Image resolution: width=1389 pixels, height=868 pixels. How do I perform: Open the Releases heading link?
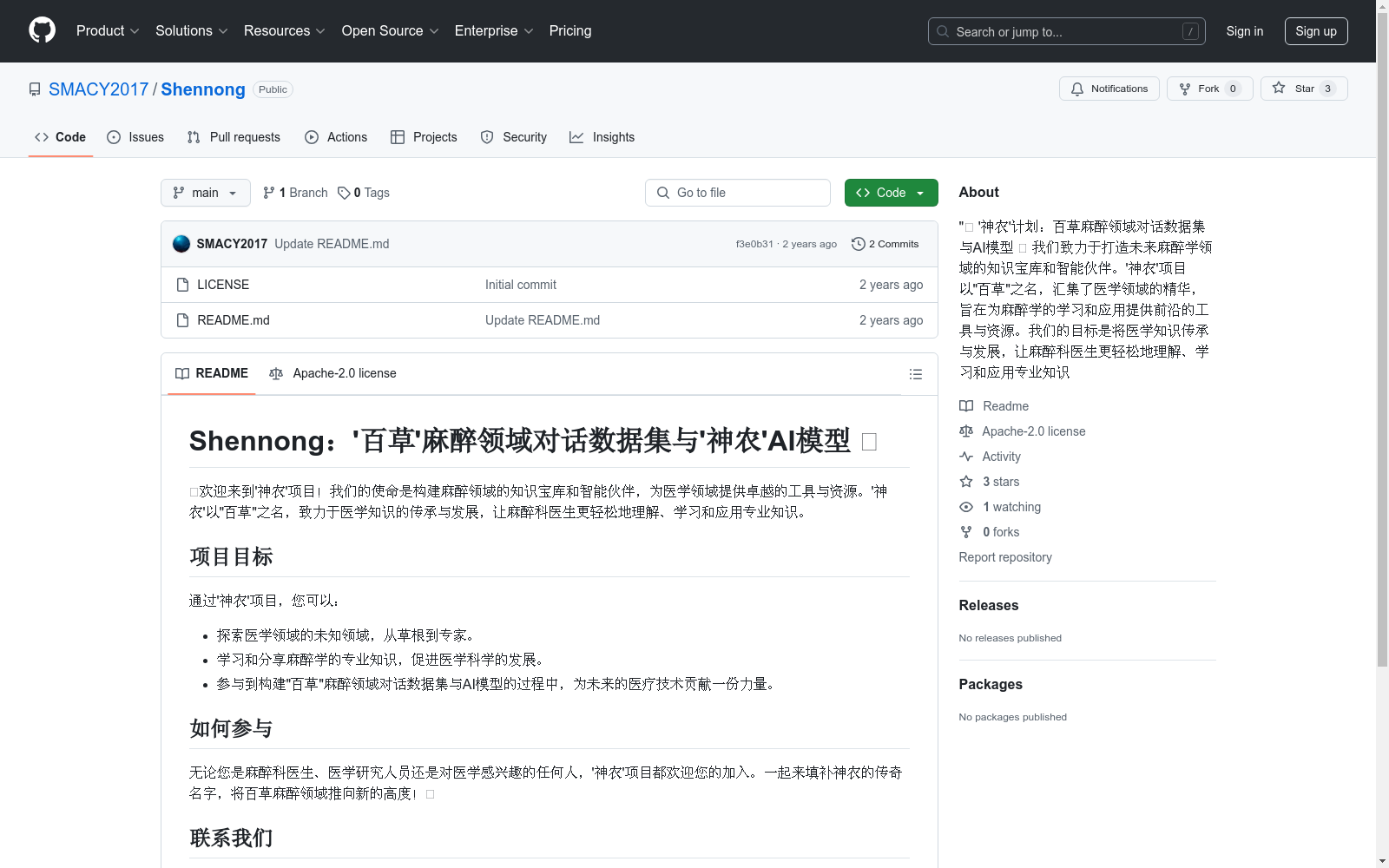pyautogui.click(x=989, y=606)
